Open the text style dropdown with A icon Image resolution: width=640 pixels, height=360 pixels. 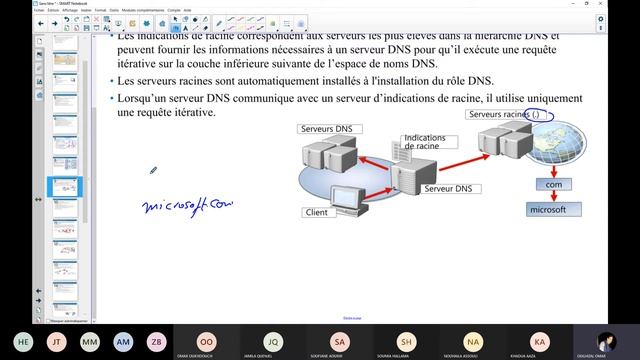[107, 28]
